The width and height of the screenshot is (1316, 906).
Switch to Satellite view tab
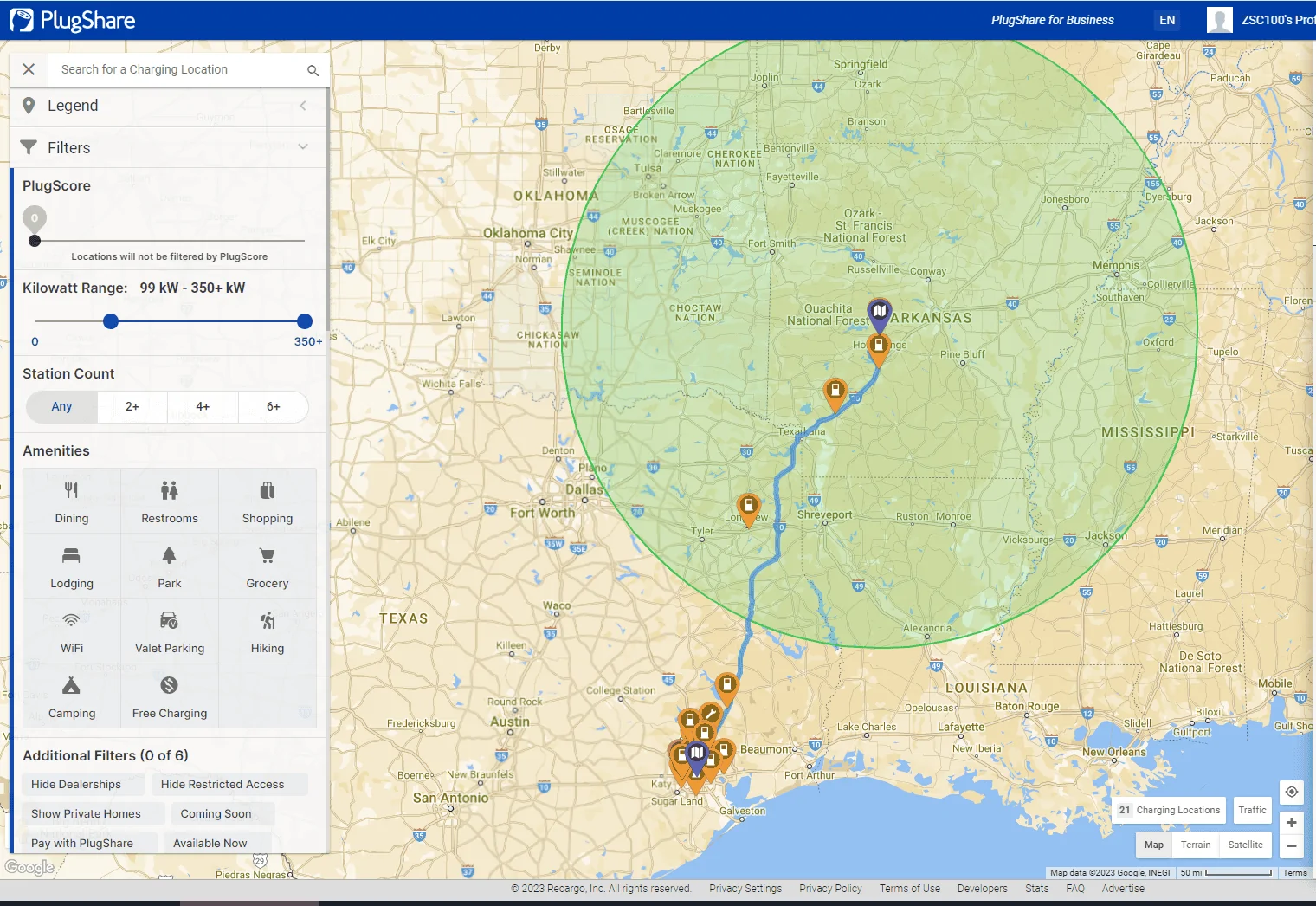pyautogui.click(x=1245, y=845)
